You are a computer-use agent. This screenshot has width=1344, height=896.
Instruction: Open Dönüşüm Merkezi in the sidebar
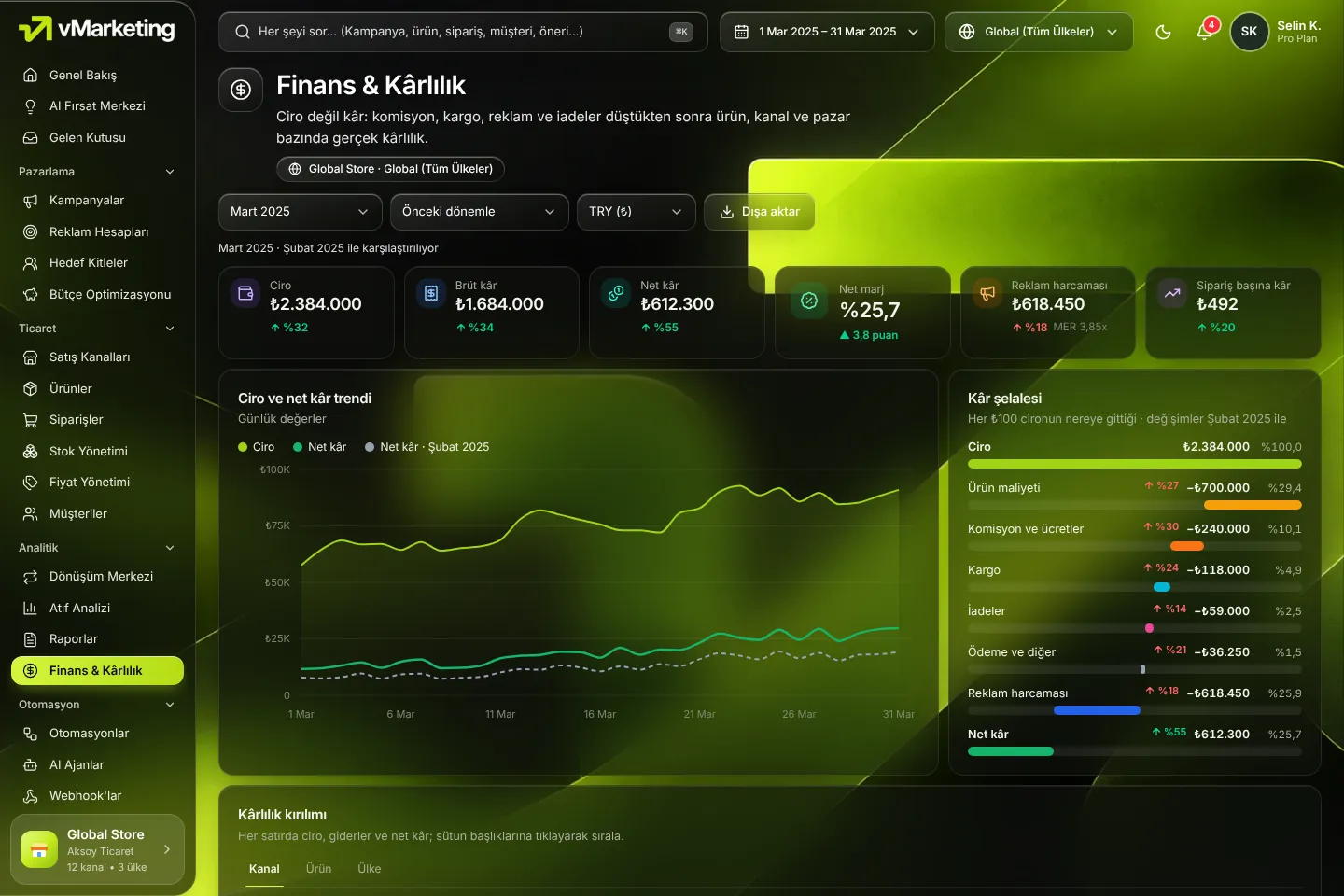click(x=97, y=577)
